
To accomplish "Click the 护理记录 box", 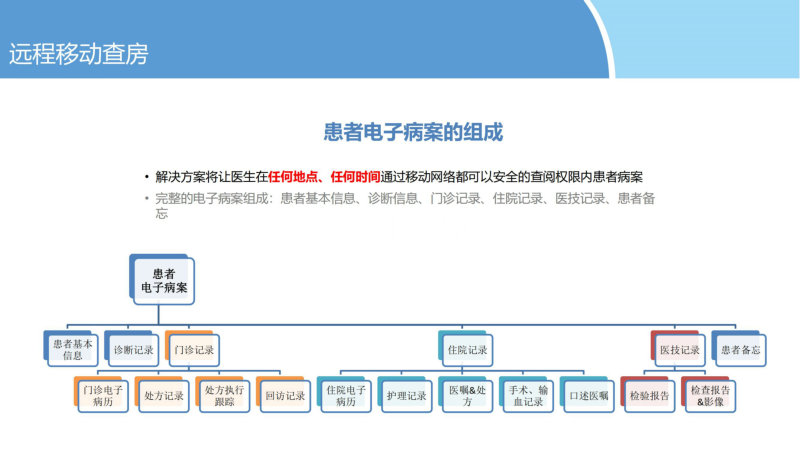I will tap(407, 396).
